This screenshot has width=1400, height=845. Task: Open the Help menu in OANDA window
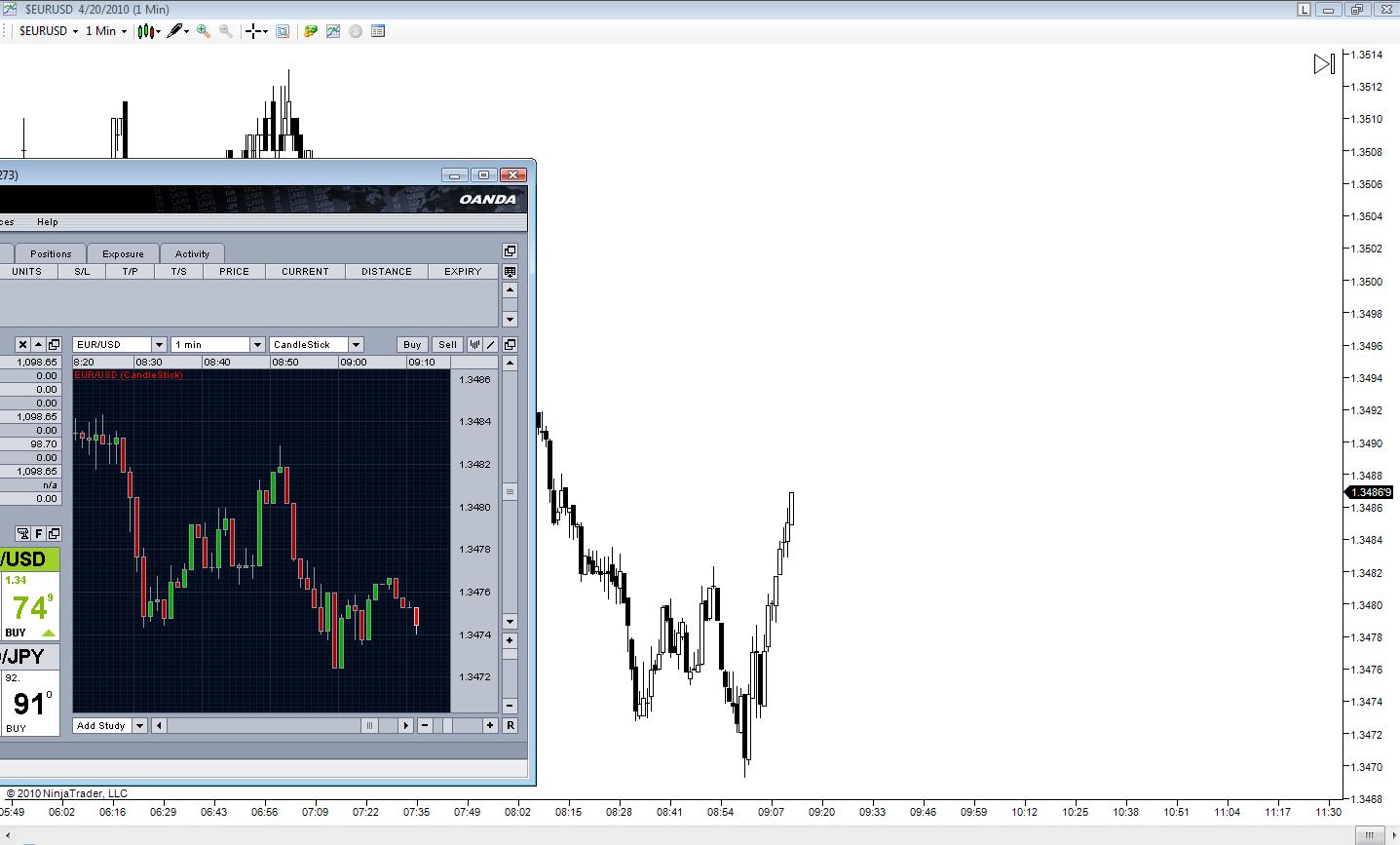pos(48,222)
